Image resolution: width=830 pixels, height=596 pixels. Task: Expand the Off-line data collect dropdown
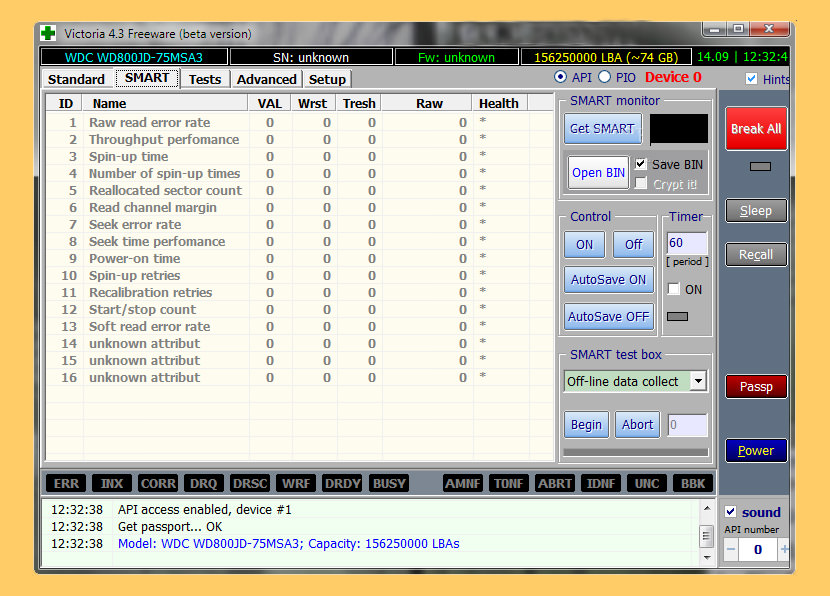coord(698,381)
